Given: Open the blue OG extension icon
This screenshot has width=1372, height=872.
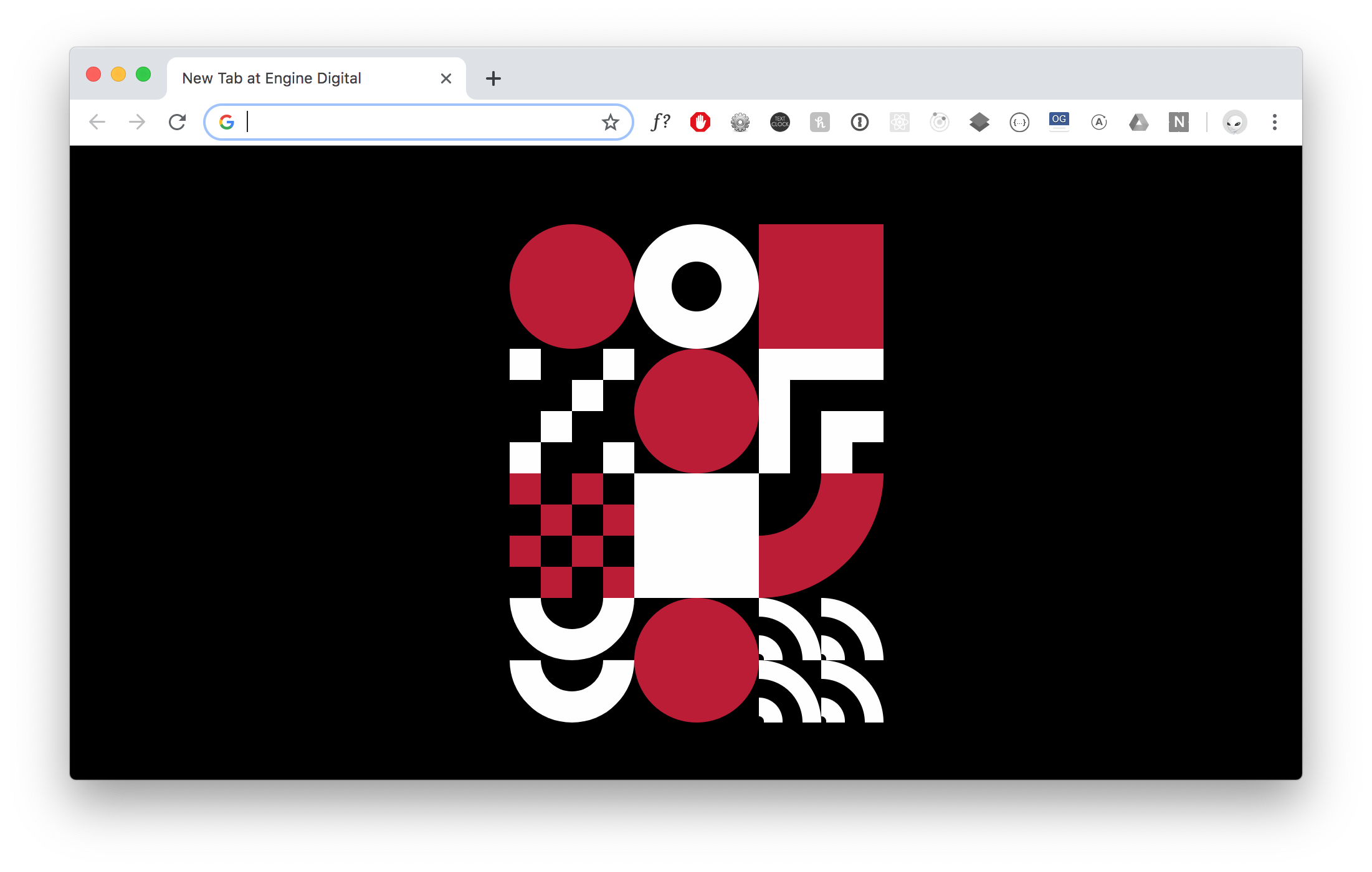Looking at the screenshot, I should 1059,121.
